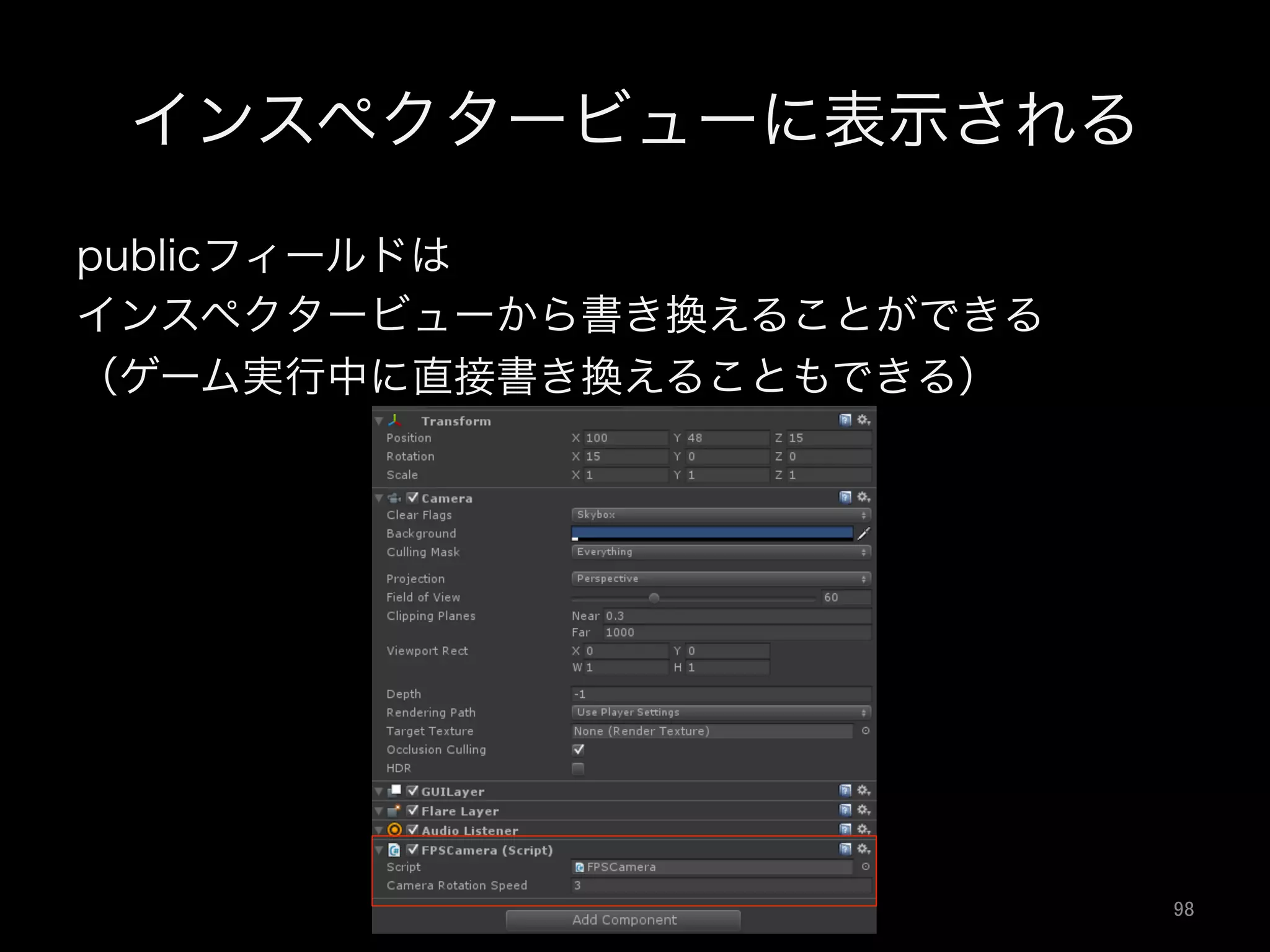This screenshot has width=1270, height=952.
Task: Click Rotation X field with 15
Action: coord(626,456)
